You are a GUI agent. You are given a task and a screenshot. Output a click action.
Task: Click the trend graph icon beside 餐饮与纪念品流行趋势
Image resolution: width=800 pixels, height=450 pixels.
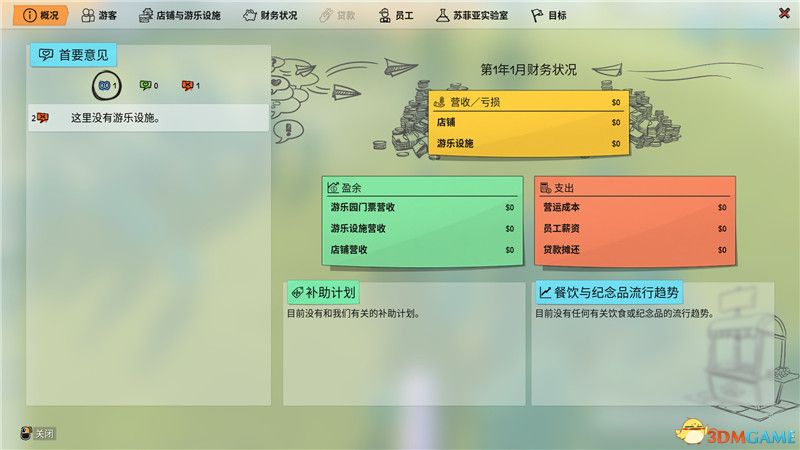(545, 292)
